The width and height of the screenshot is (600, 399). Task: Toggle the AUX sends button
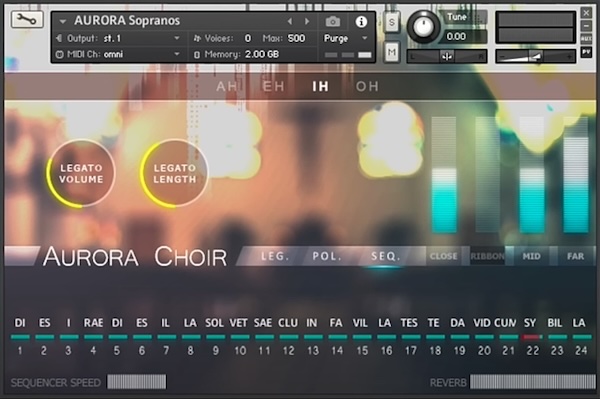click(x=586, y=38)
